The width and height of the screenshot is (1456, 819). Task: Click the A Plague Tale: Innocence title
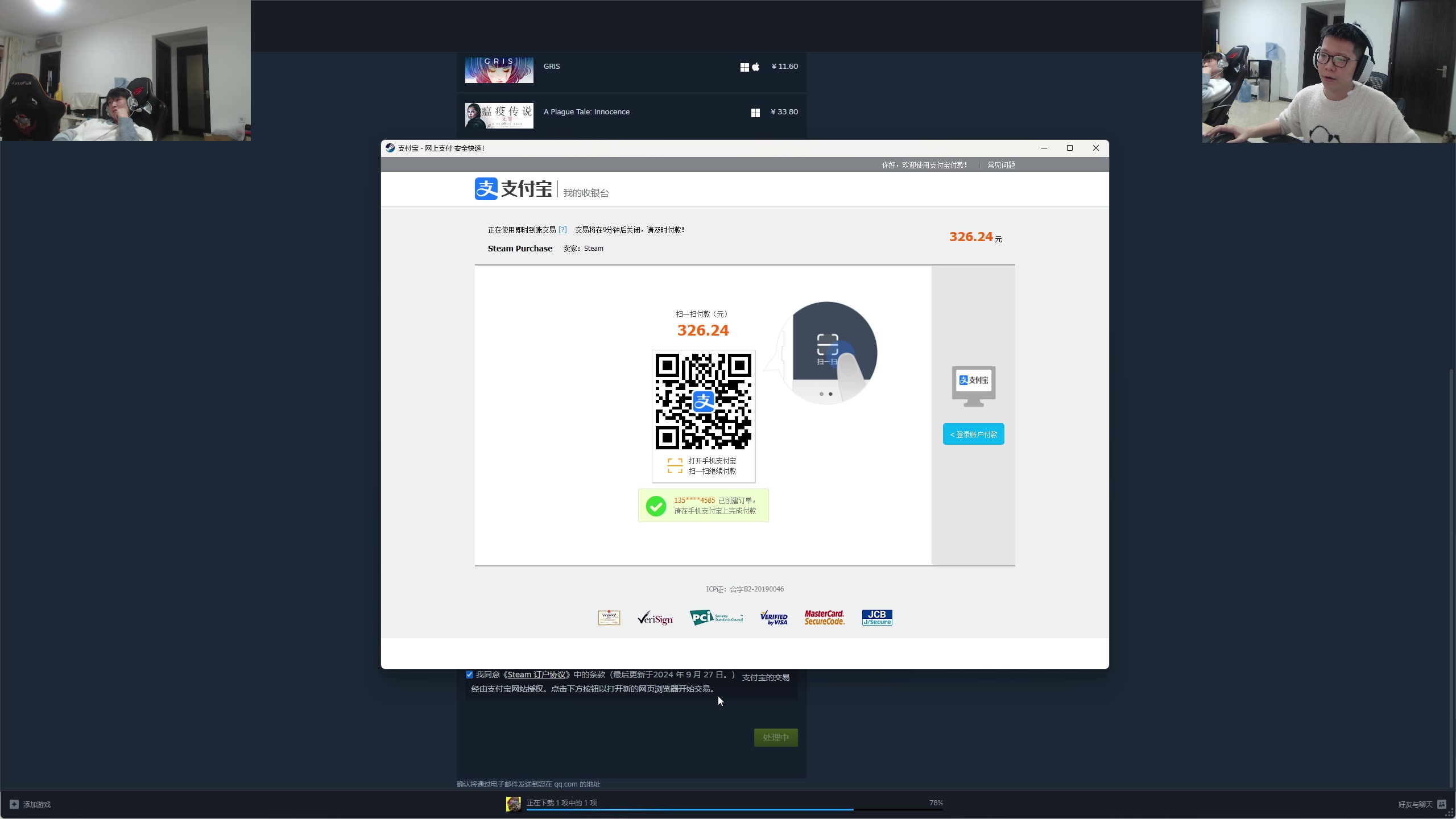(x=586, y=112)
